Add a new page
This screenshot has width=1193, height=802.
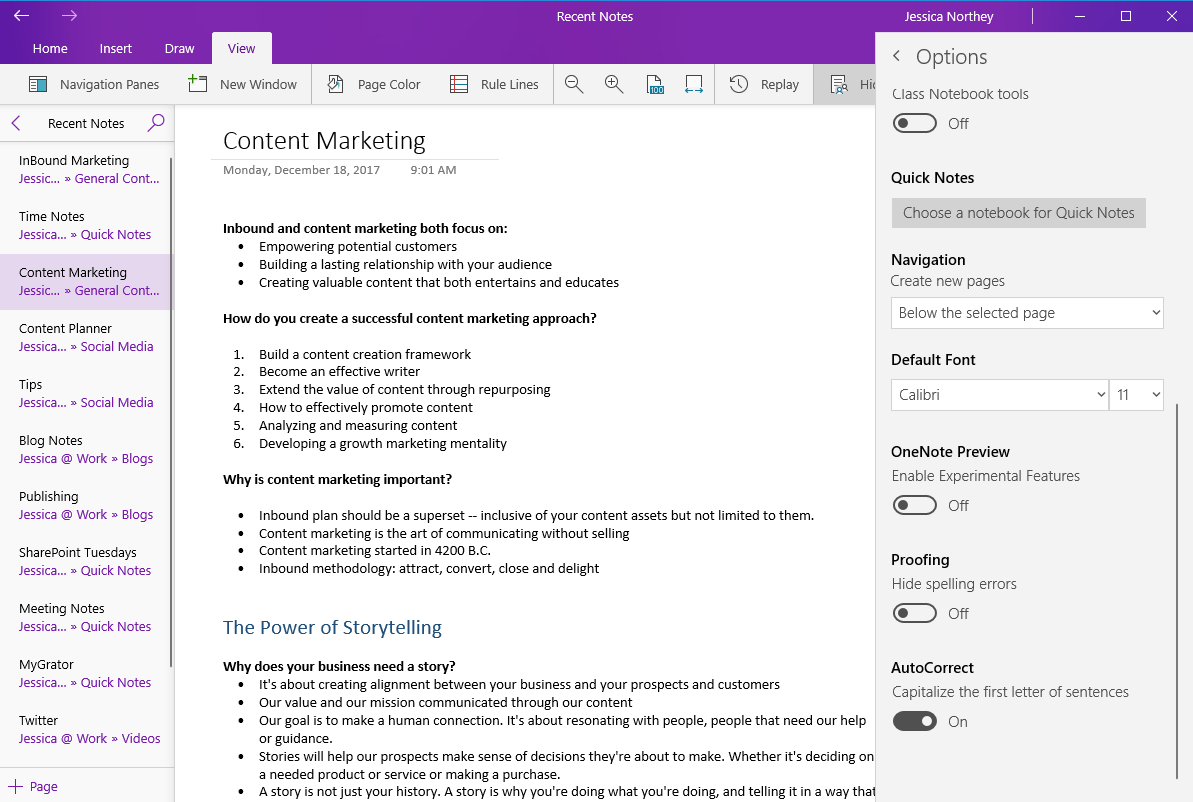click(x=33, y=786)
